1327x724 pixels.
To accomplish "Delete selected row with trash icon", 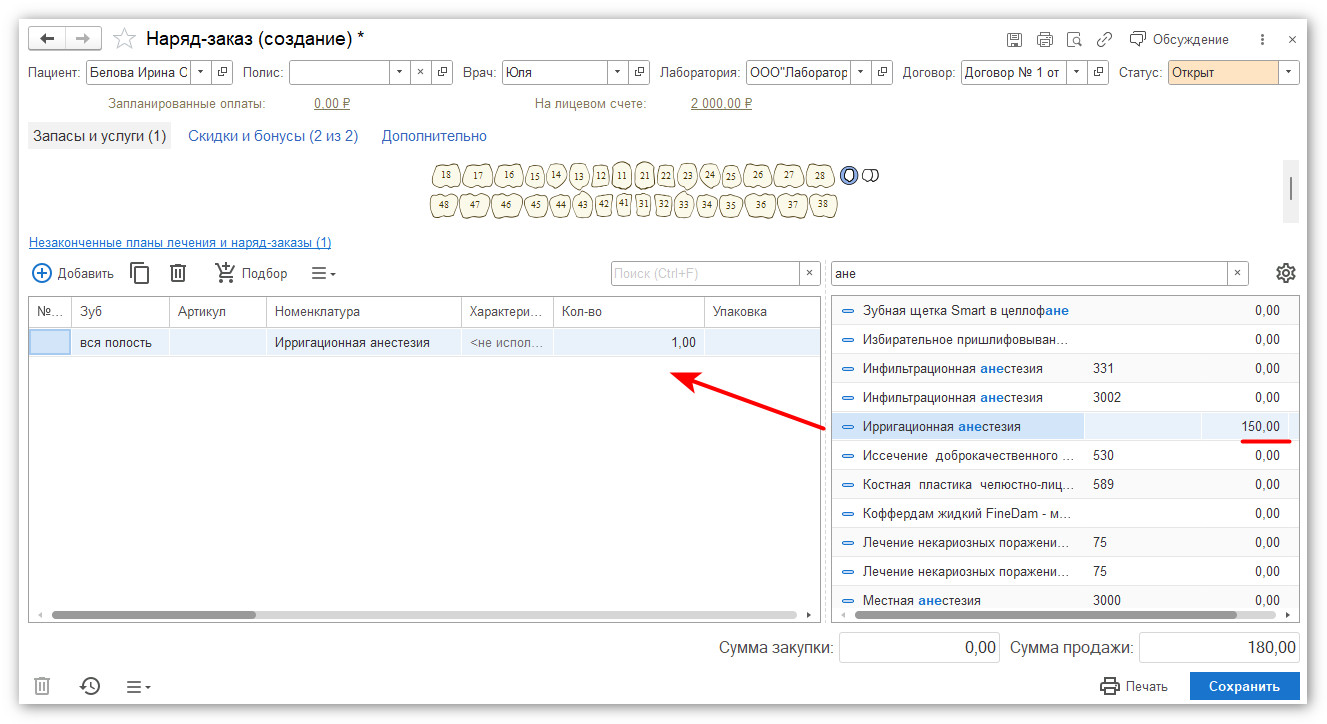I will [178, 273].
